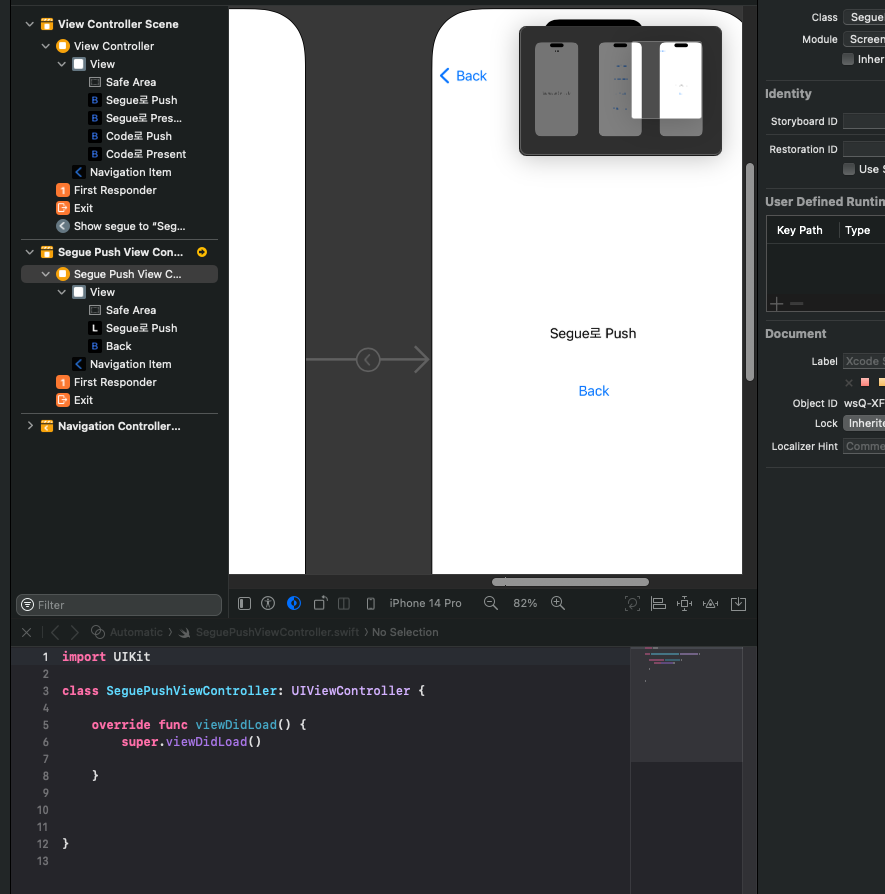Click the vertical canvas scrollbar

click(750, 272)
